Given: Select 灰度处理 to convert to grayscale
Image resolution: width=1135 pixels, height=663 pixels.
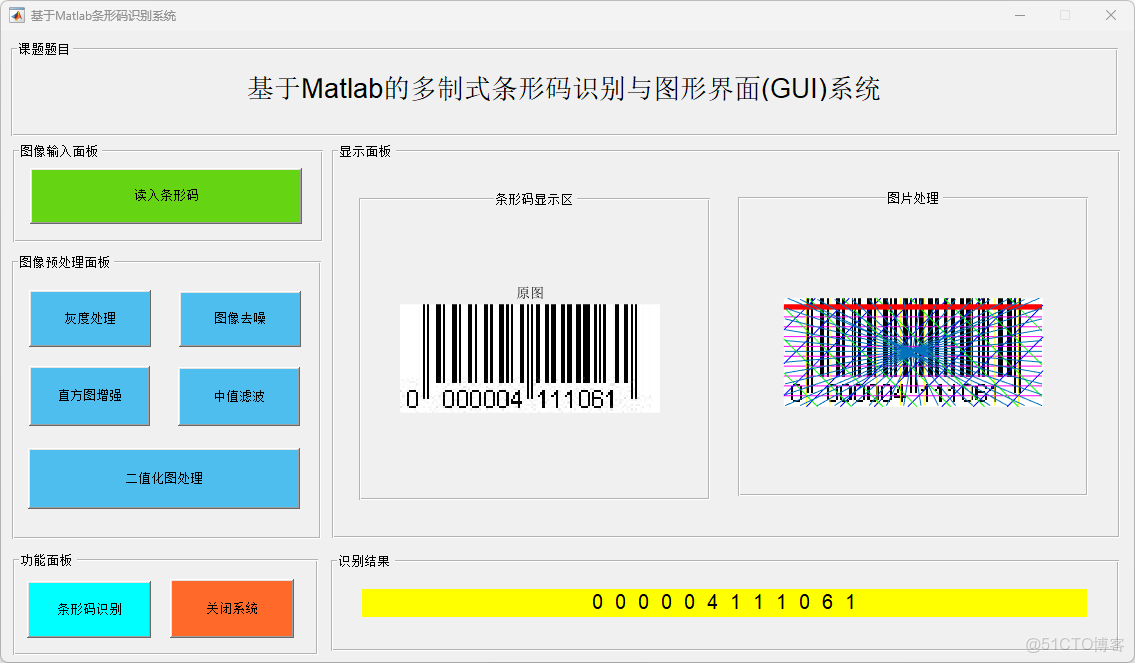Looking at the screenshot, I should click(90, 318).
